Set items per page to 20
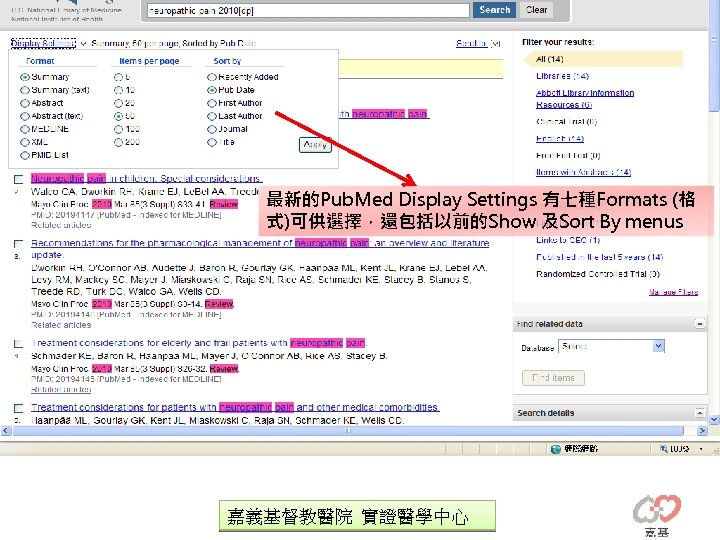This screenshot has width=720, height=540. tap(118, 103)
